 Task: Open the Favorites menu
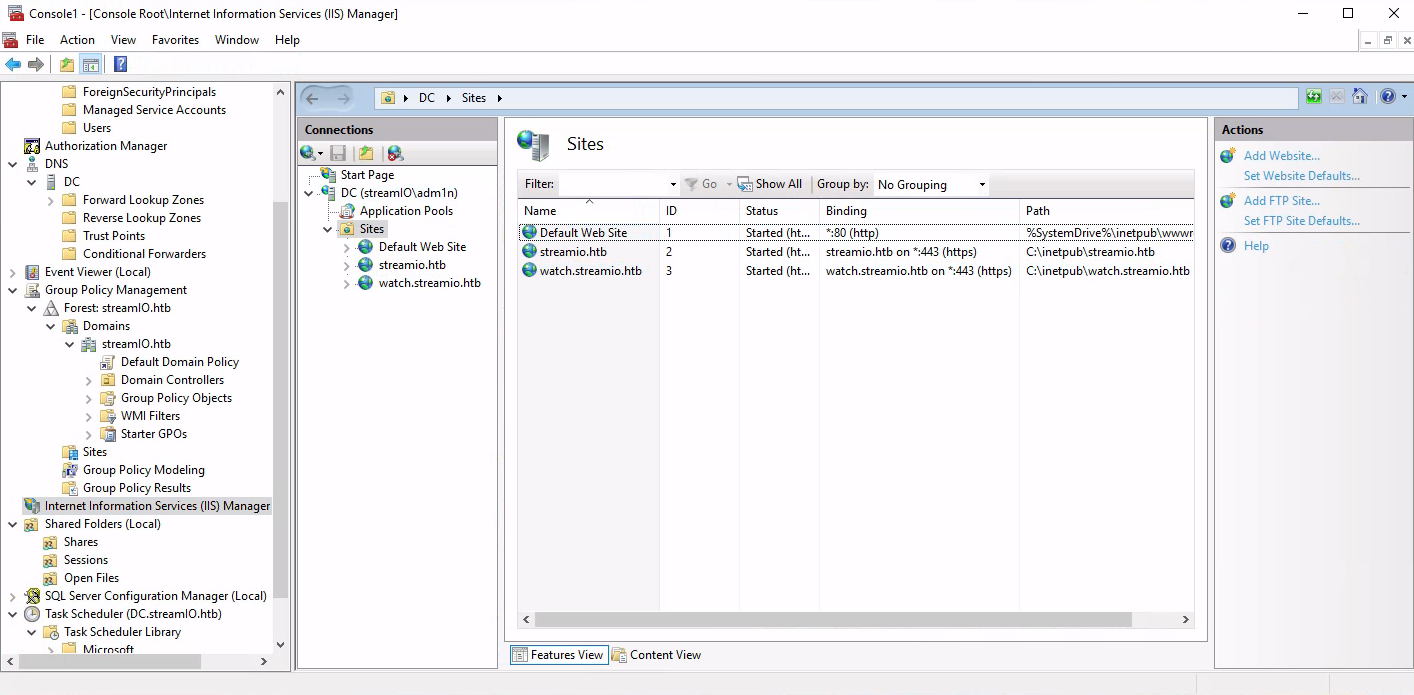175,40
